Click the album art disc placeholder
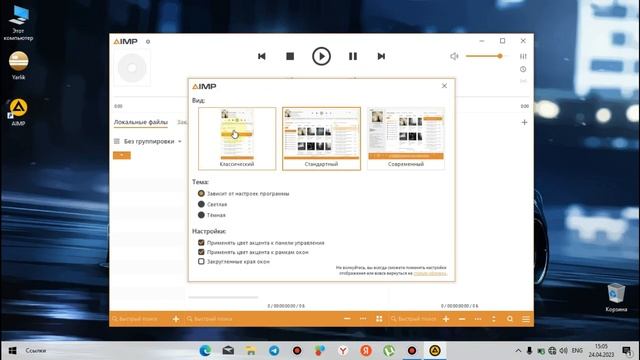The height and width of the screenshot is (360, 640). pyautogui.click(x=132, y=68)
